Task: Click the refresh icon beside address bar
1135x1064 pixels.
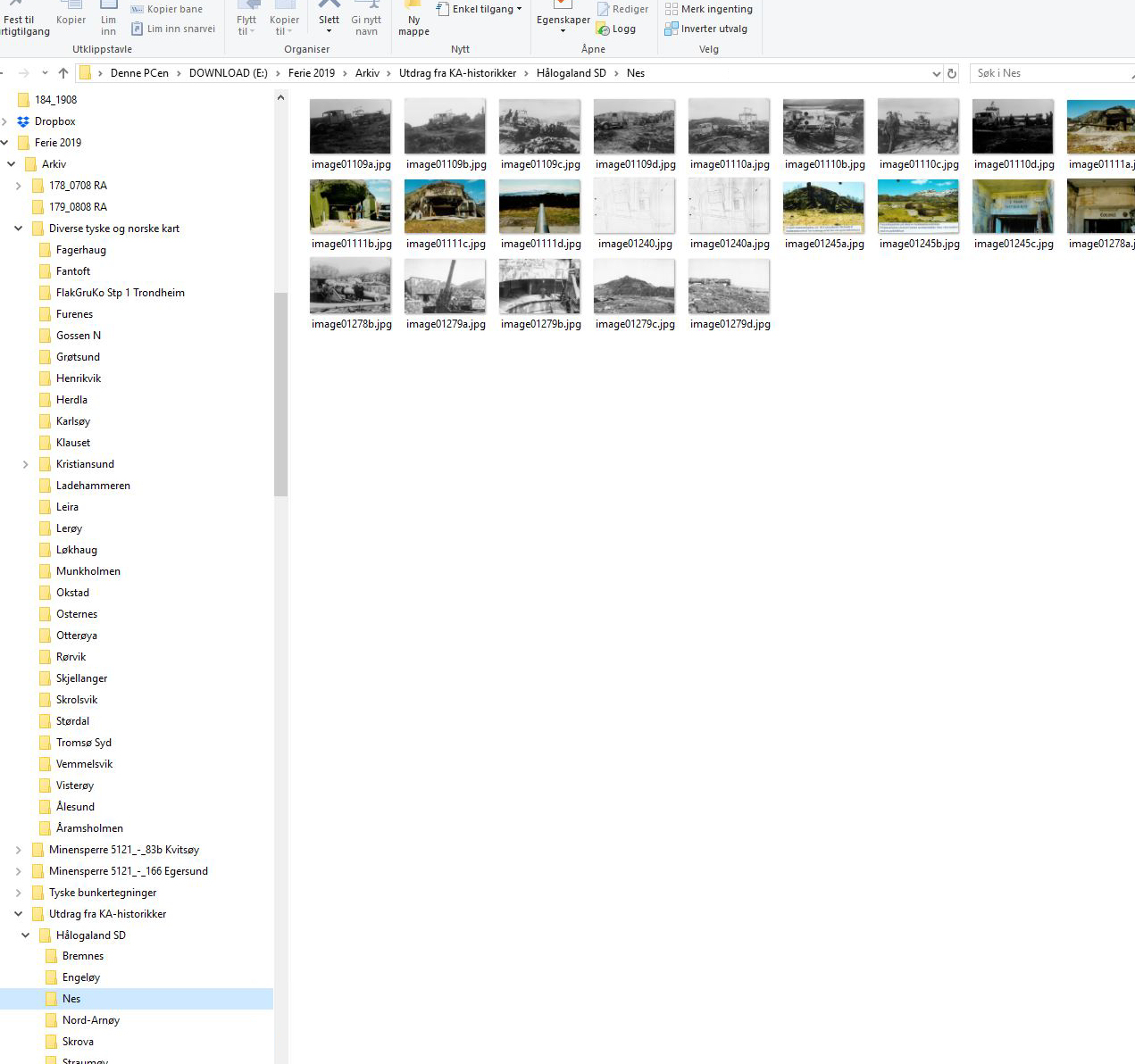Action: click(952, 73)
